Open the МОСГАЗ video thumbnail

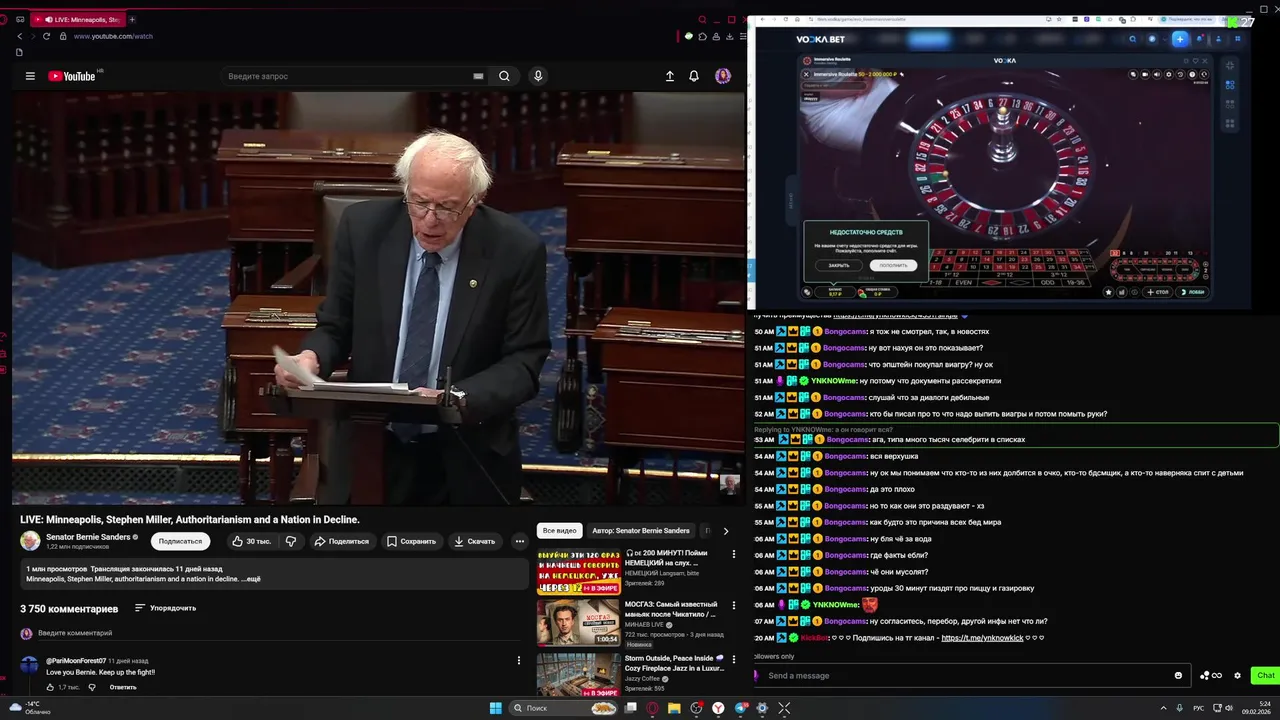point(578,623)
